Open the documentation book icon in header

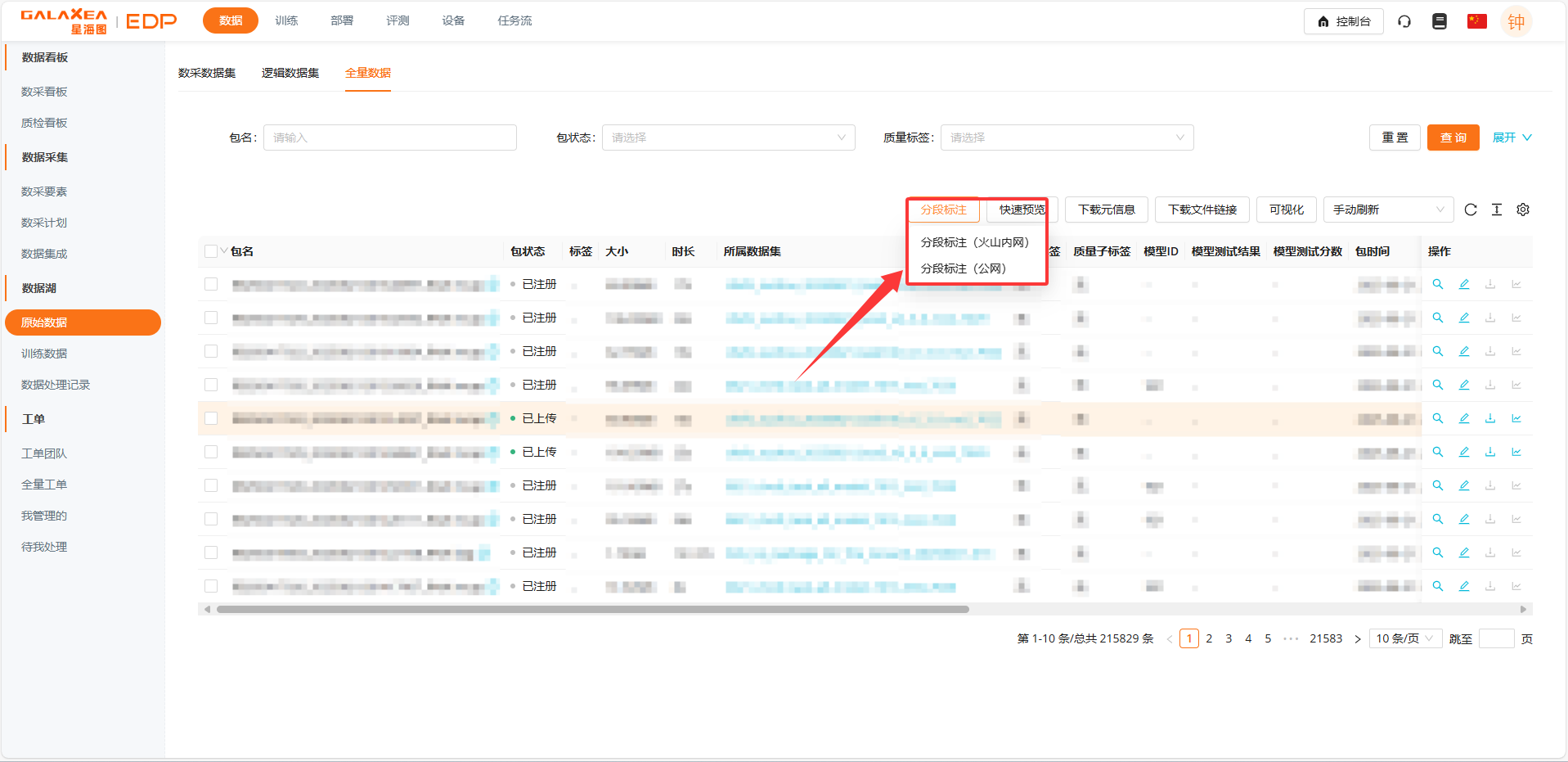pos(1440,21)
